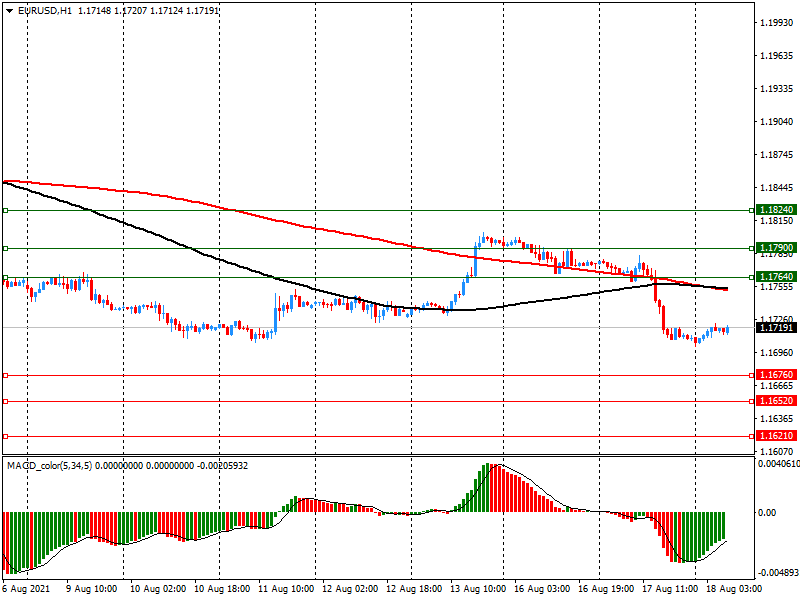Select the 1.16520 red level label

click(x=776, y=401)
